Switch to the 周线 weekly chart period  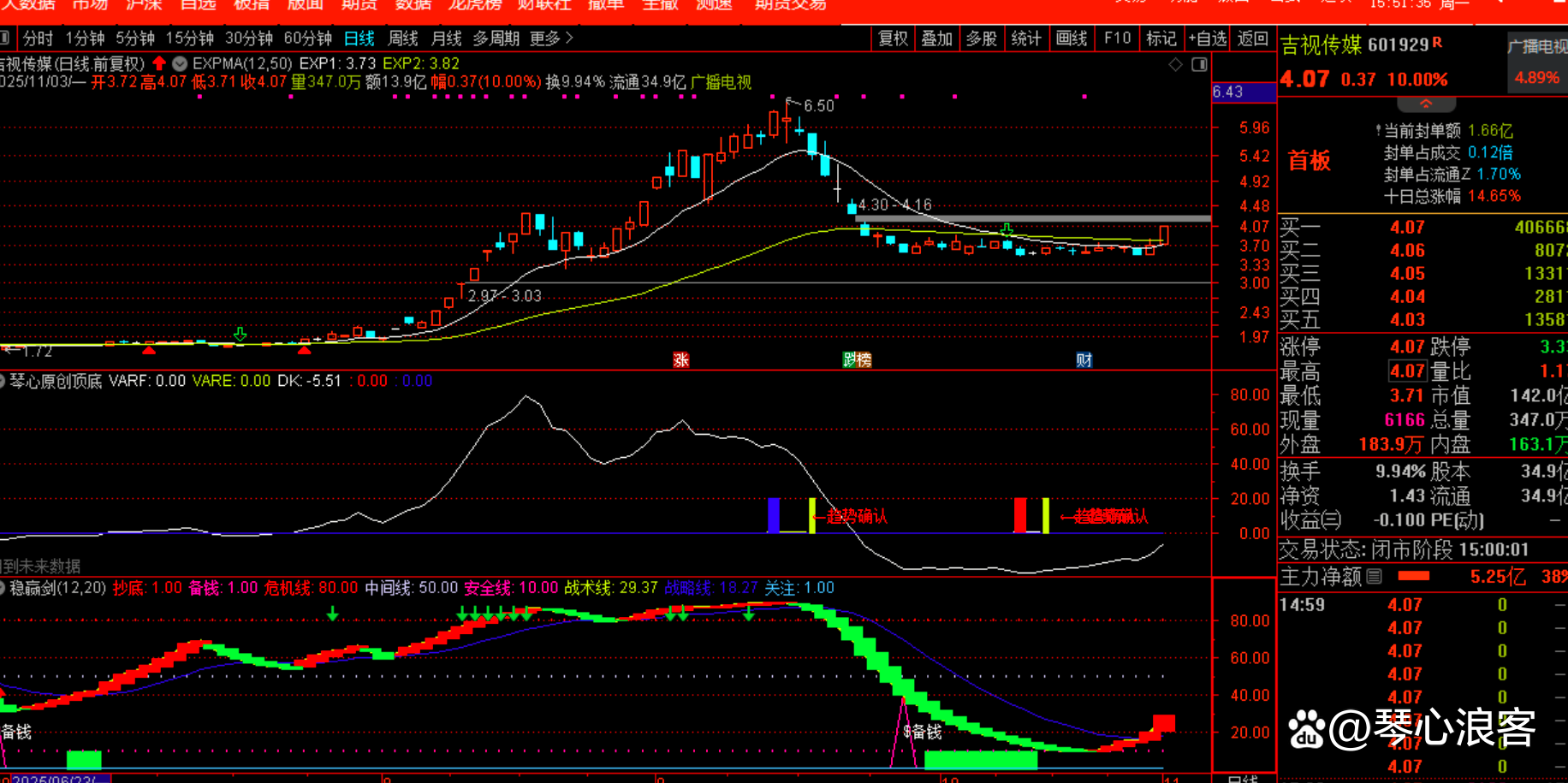click(402, 39)
